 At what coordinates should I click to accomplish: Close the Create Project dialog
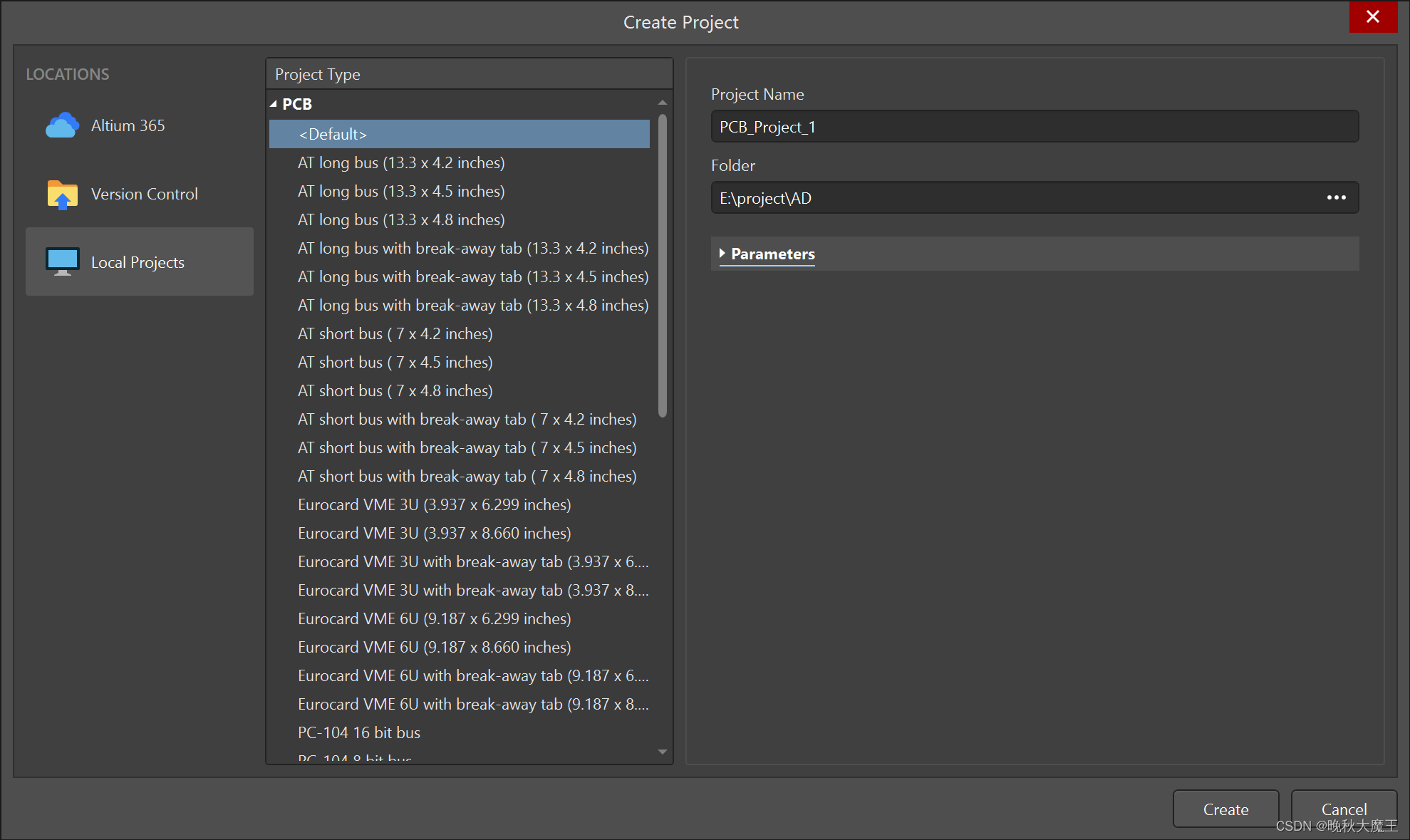[1372, 17]
